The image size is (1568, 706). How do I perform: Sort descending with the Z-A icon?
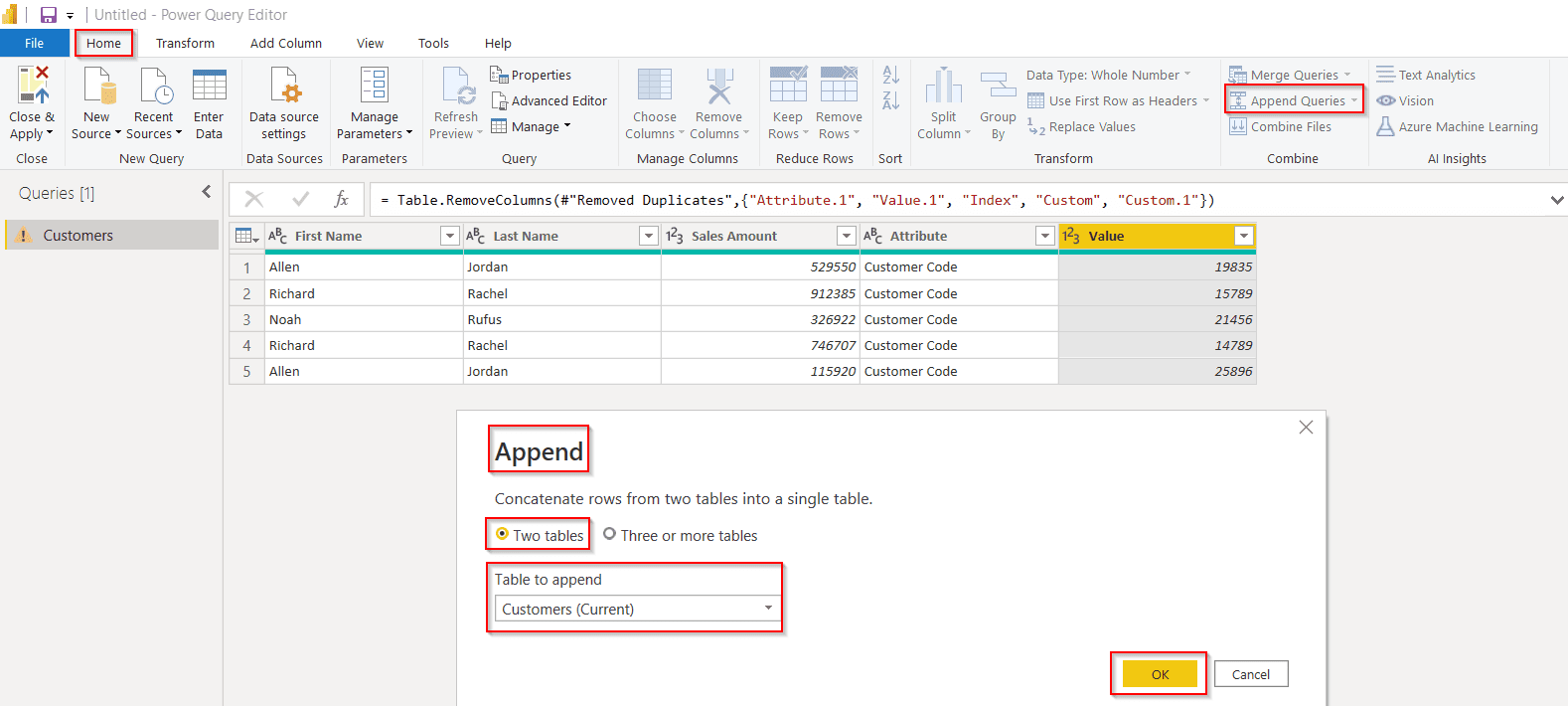pyautogui.click(x=891, y=100)
